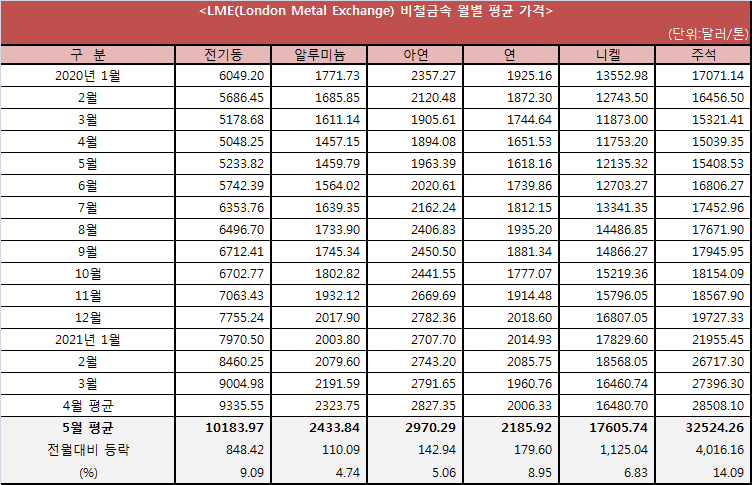
Task: Click the zinc value 2406.83
Action: 433,230
